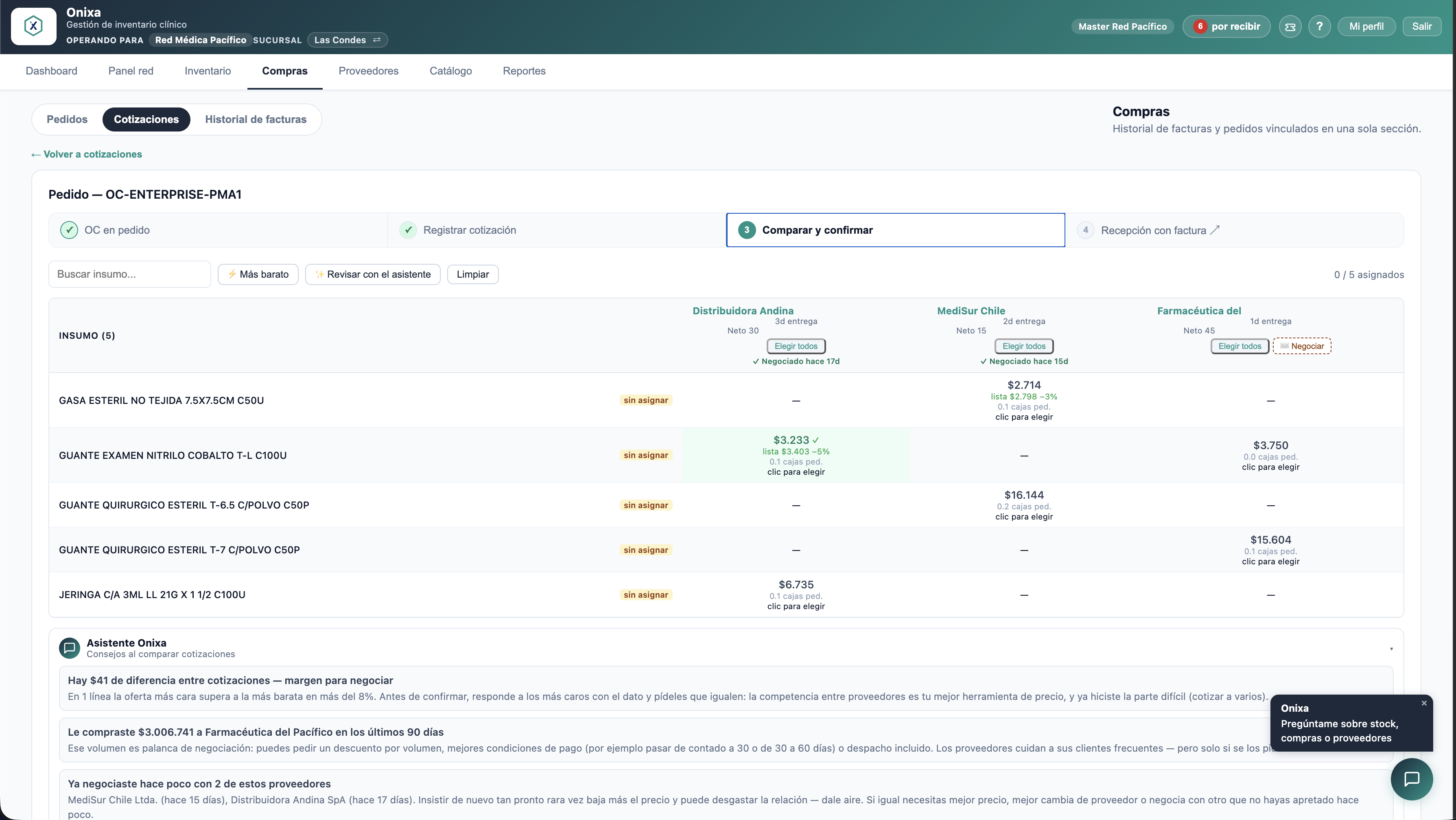
Task: Click the Asistente Onixa chat icon
Action: (x=70, y=647)
